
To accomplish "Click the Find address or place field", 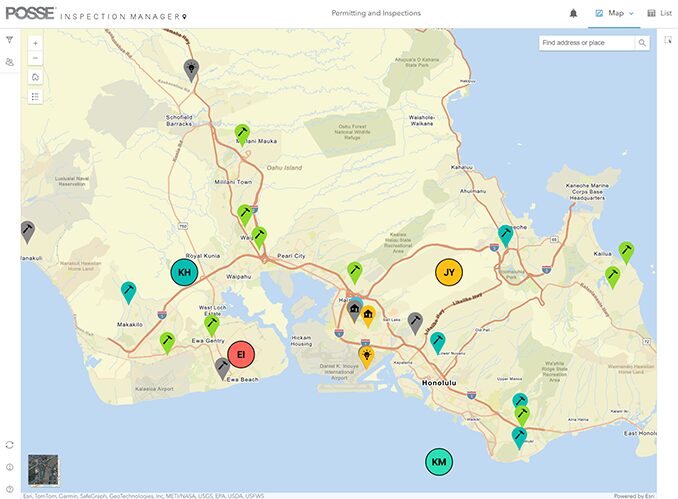I will tap(586, 43).
